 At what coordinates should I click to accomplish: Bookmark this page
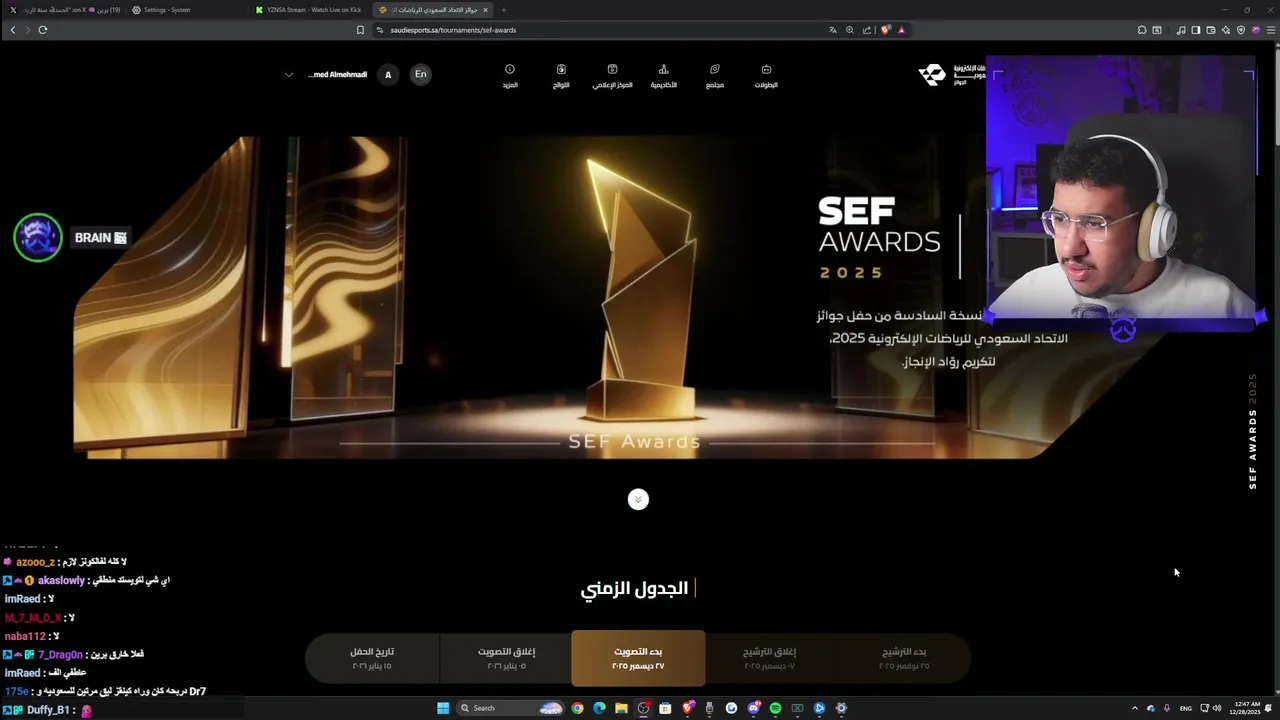pyautogui.click(x=360, y=30)
